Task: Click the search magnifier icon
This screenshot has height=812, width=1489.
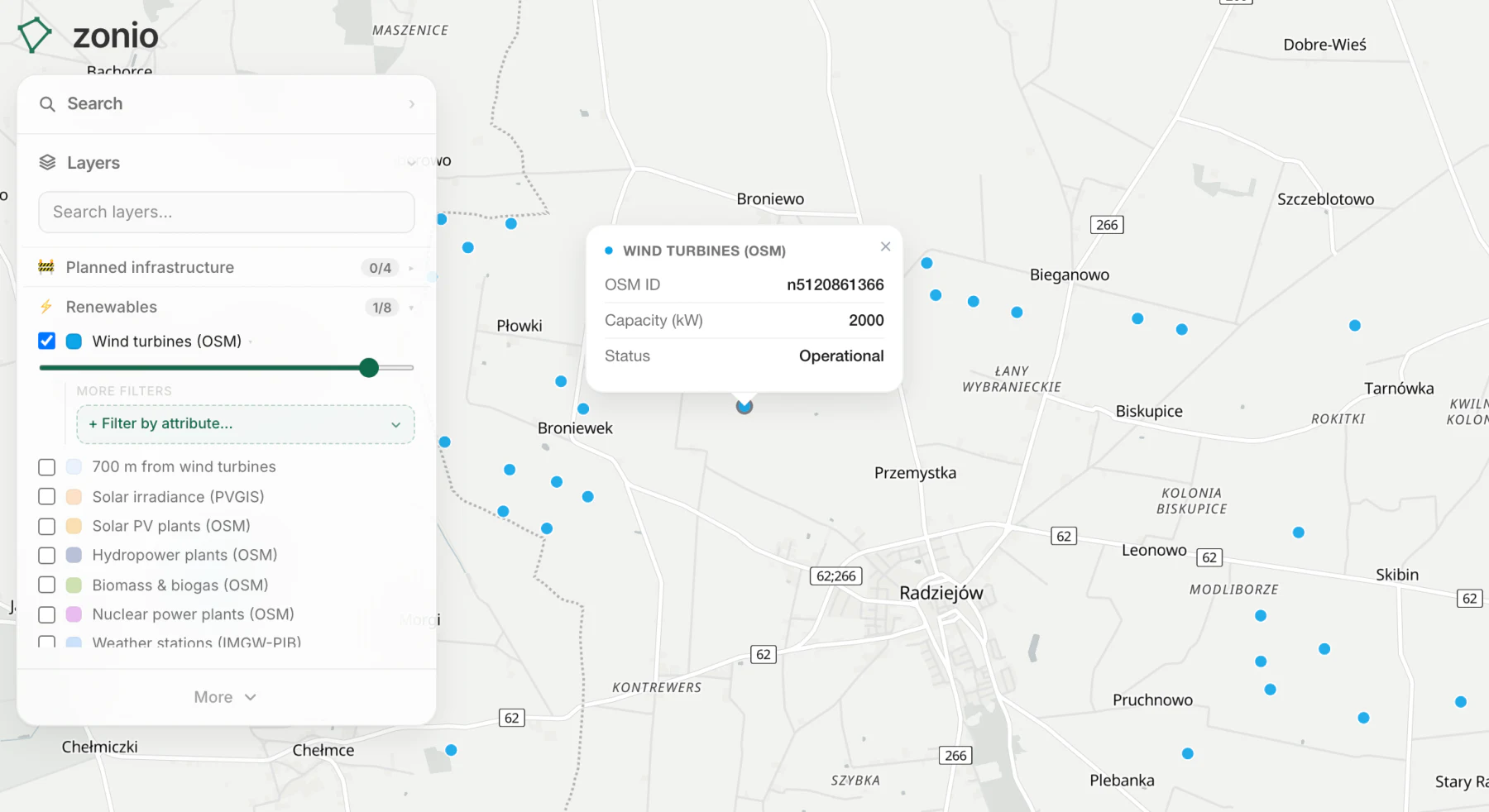Action: click(x=47, y=104)
